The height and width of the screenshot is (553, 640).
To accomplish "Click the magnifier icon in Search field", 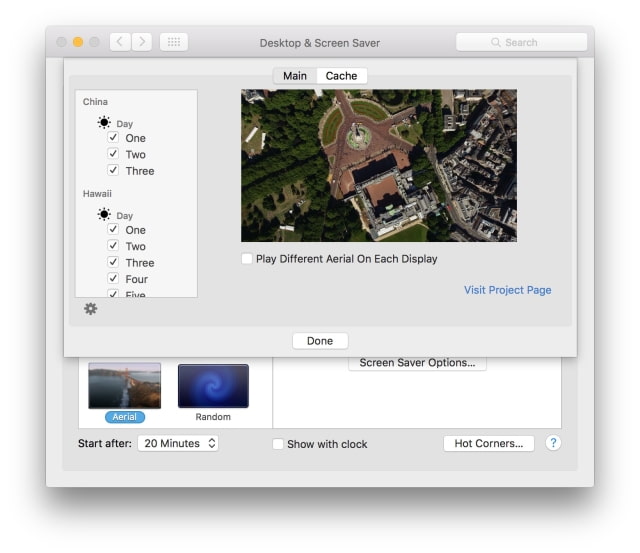I will click(495, 43).
